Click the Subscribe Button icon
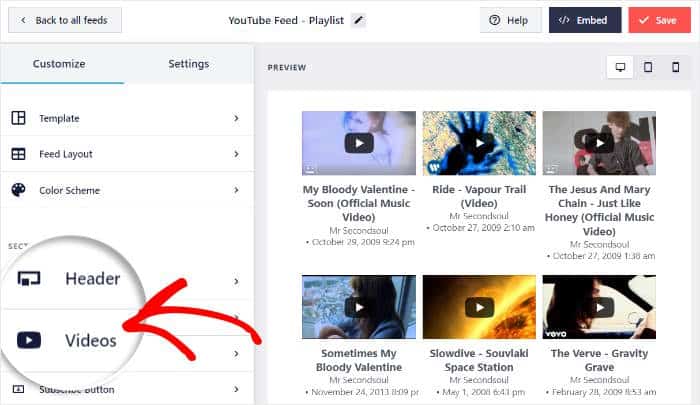 pos(18,389)
